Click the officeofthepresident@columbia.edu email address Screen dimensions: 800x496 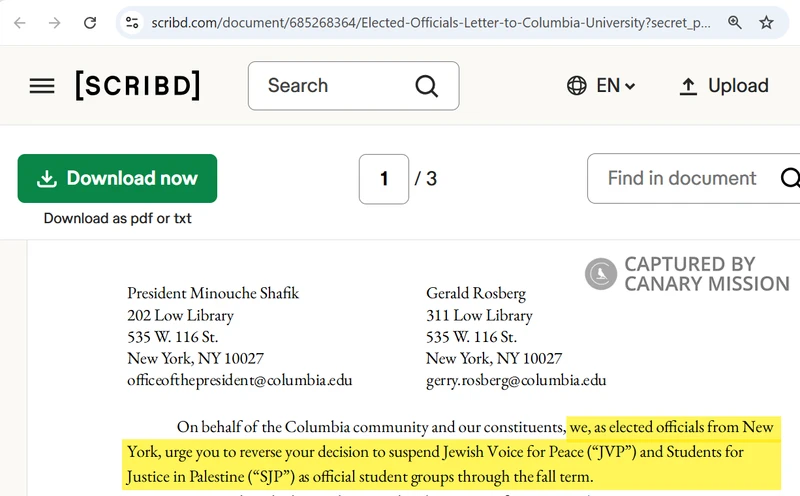click(239, 380)
